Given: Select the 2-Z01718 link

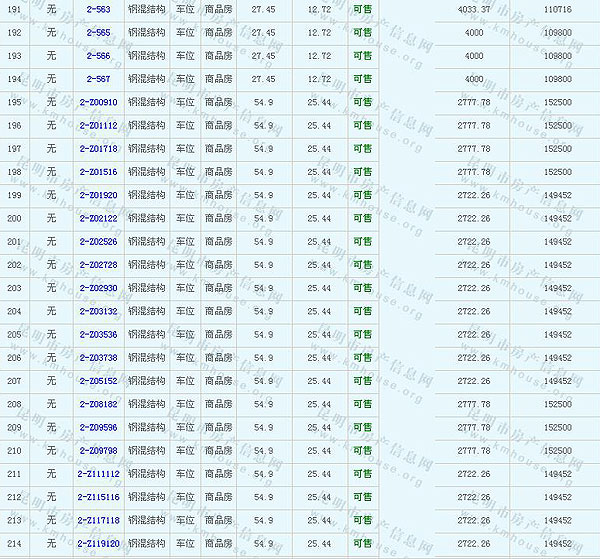Looking at the screenshot, I should [98, 148].
